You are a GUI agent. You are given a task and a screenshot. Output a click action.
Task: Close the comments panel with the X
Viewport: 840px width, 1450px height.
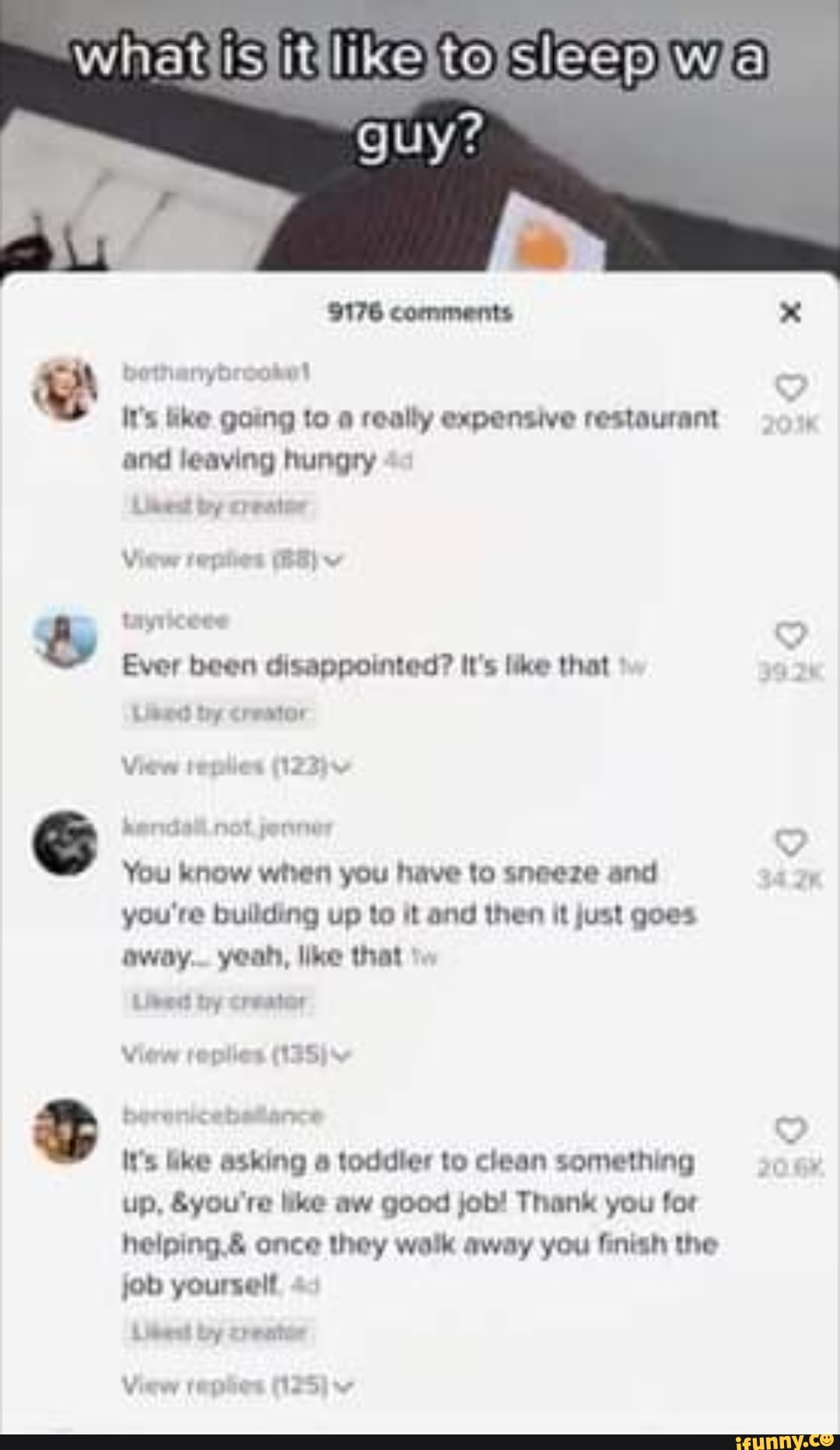pyautogui.click(x=790, y=313)
